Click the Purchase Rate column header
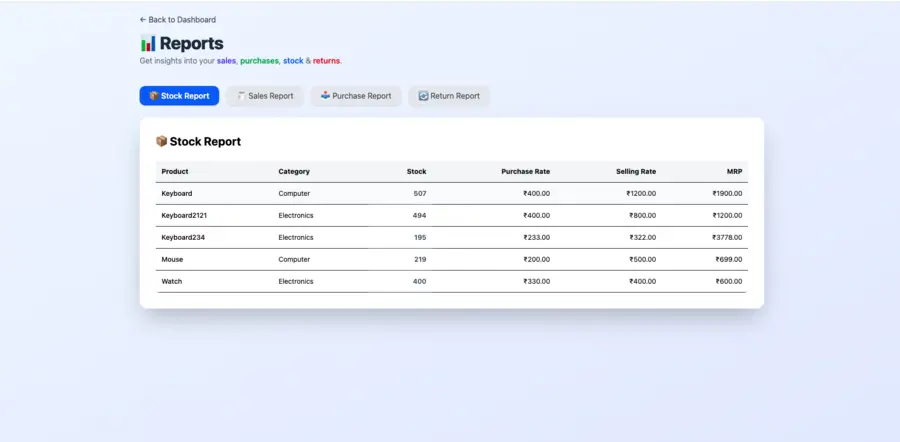Image resolution: width=900 pixels, height=442 pixels. pos(526,172)
